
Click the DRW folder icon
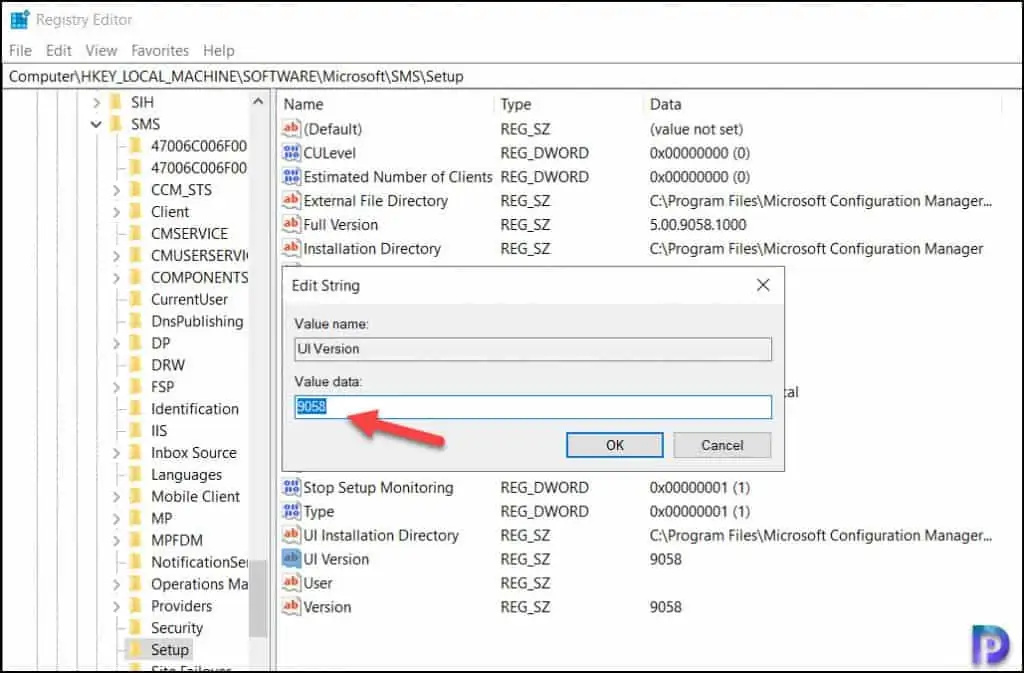click(136, 365)
